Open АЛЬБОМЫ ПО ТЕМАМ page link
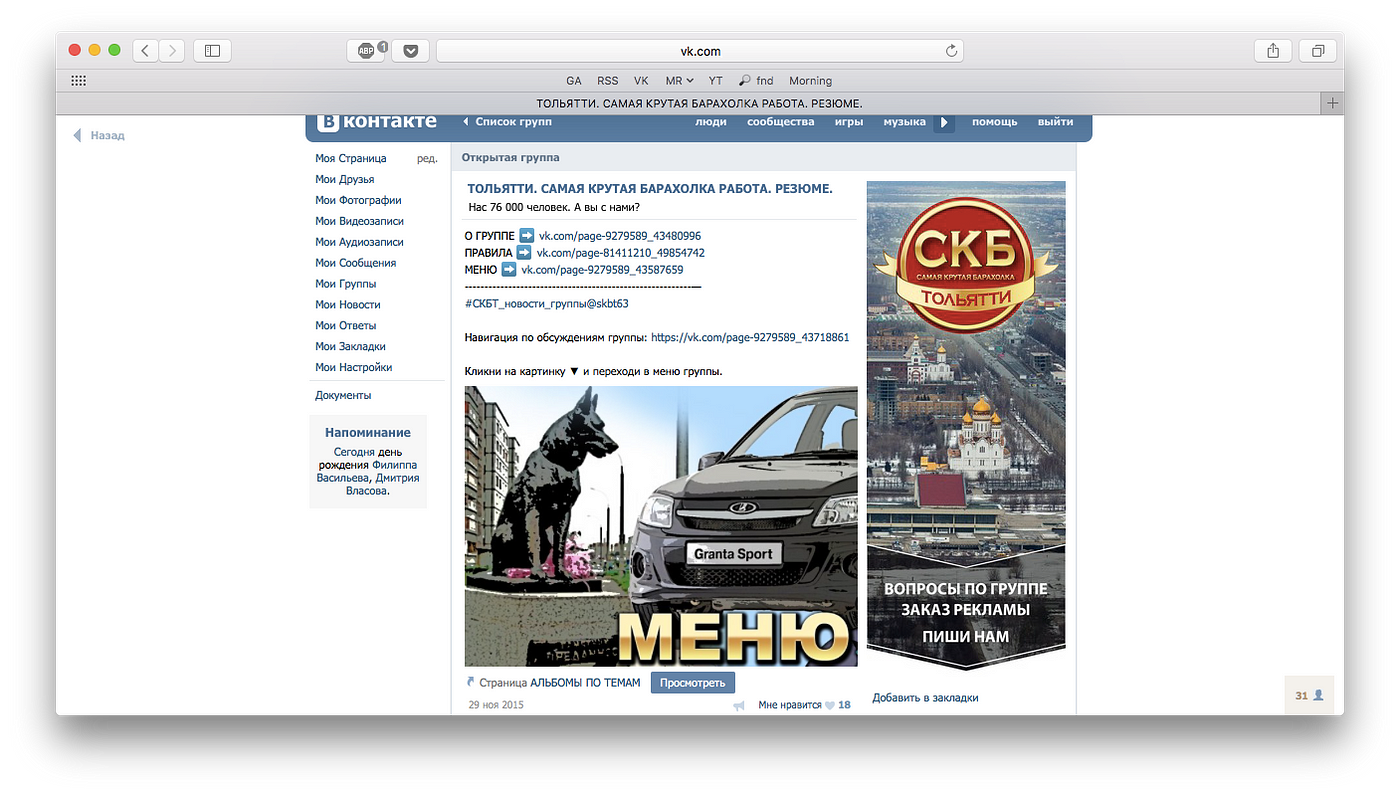This screenshot has width=1400, height=795. point(585,683)
